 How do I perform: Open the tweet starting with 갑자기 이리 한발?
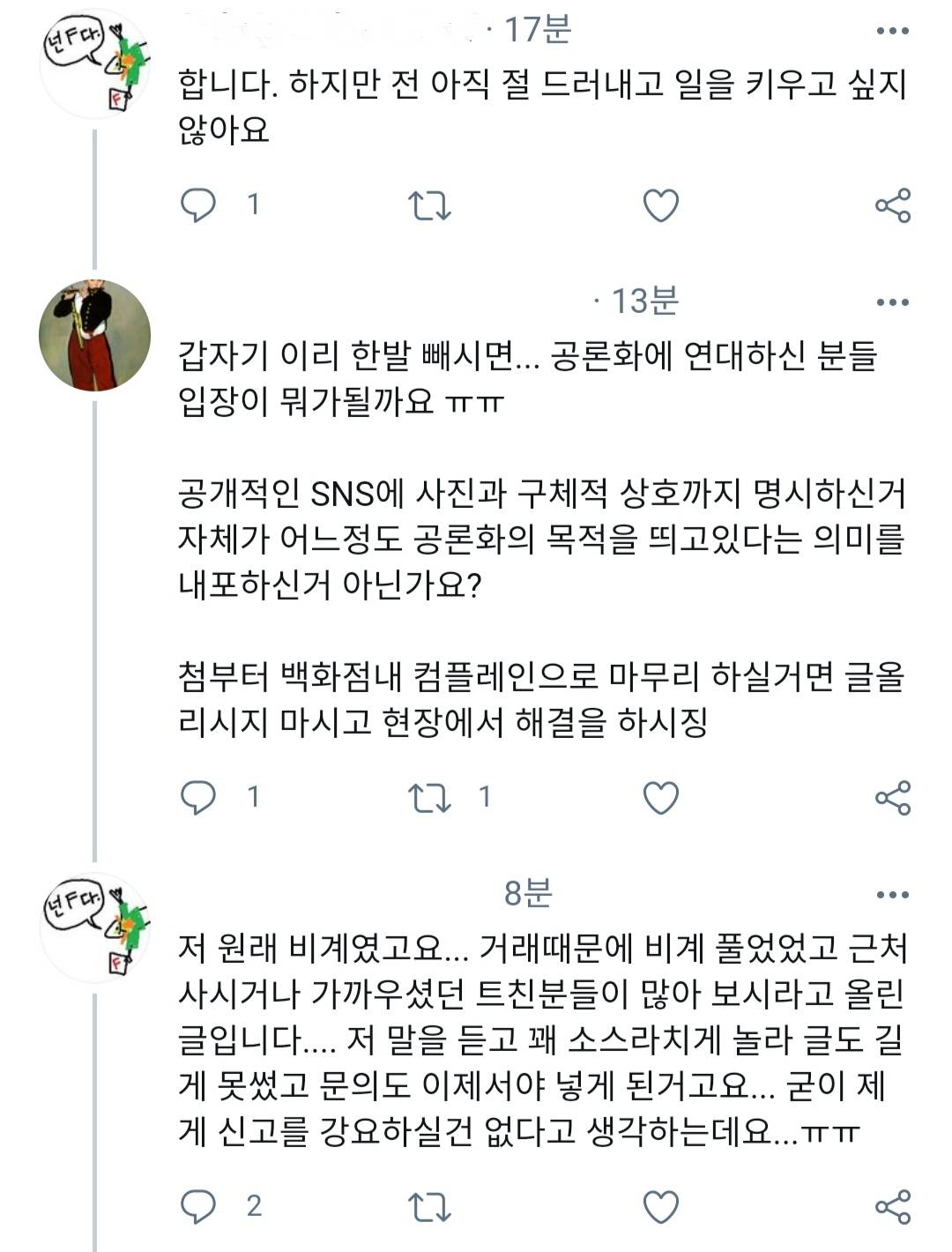pos(529,538)
